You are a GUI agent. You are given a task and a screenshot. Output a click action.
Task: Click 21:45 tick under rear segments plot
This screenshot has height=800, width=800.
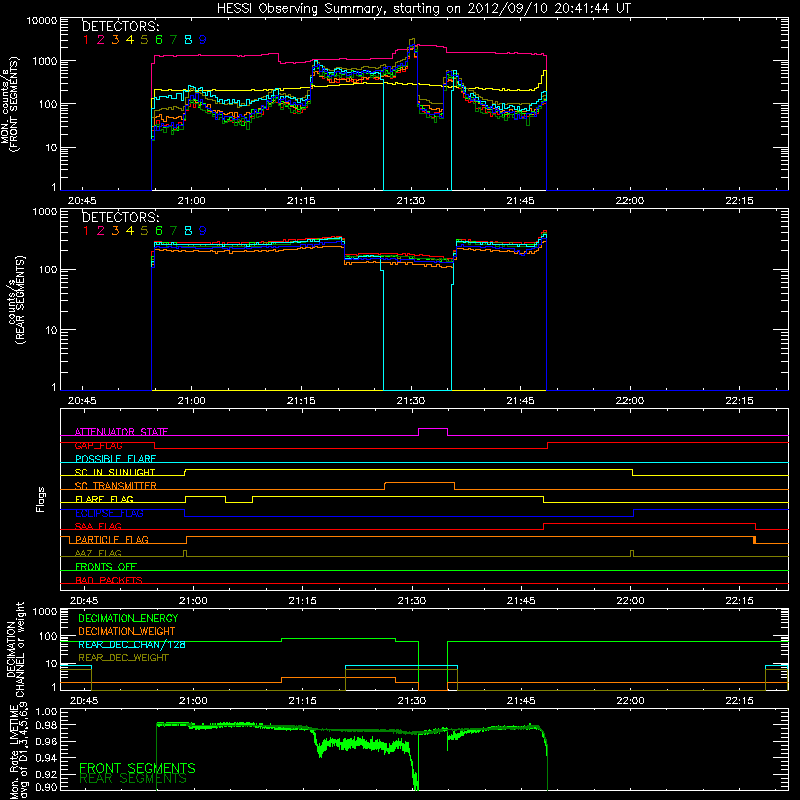[520, 401]
